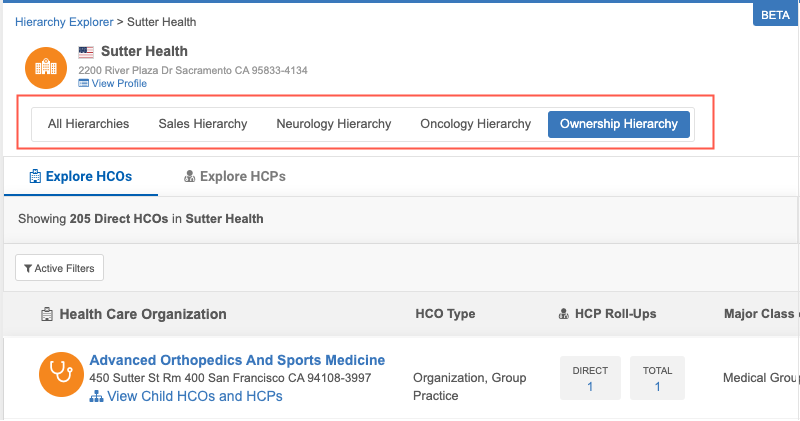Click the clipboard icon in Health Care Organization header
Viewport: 800px width, 421px height.
pyautogui.click(x=46, y=314)
